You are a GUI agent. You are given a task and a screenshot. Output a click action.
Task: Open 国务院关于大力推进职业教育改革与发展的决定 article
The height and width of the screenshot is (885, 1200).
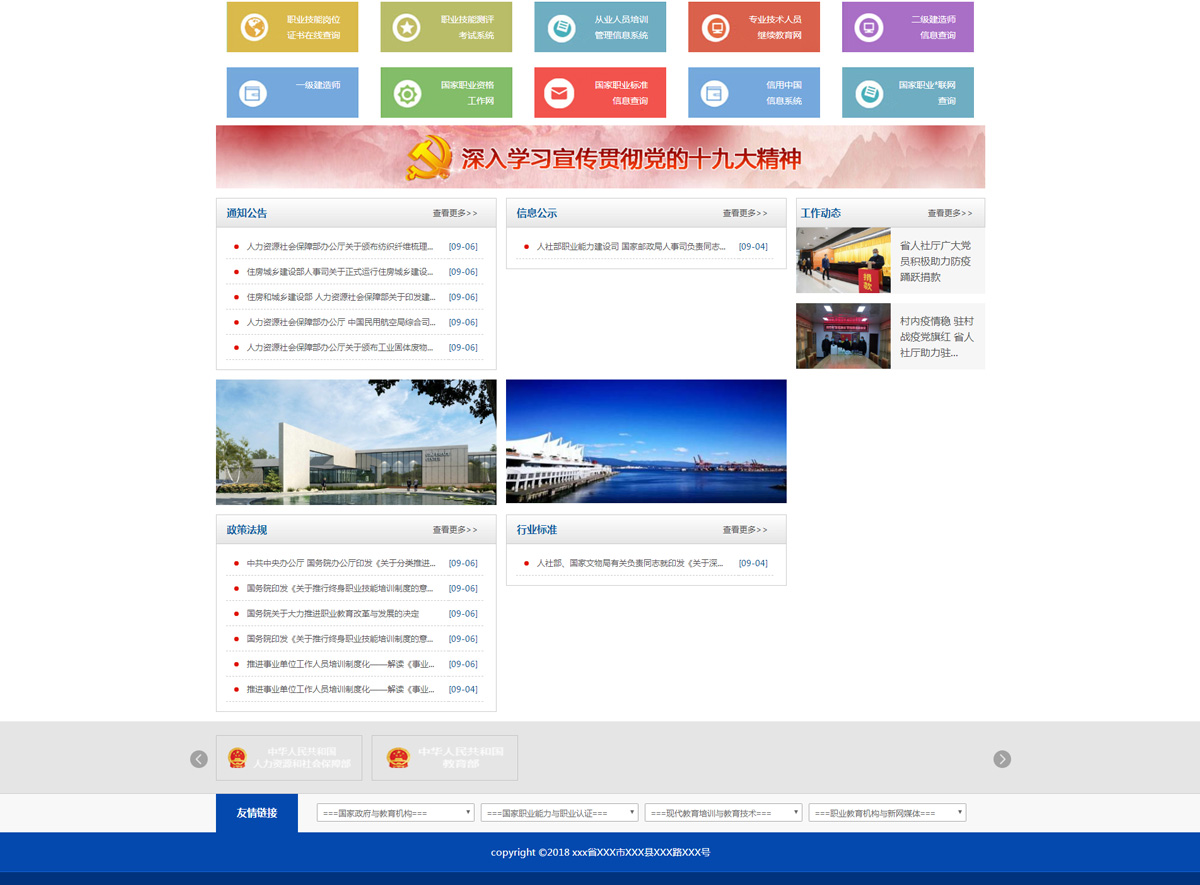click(333, 614)
